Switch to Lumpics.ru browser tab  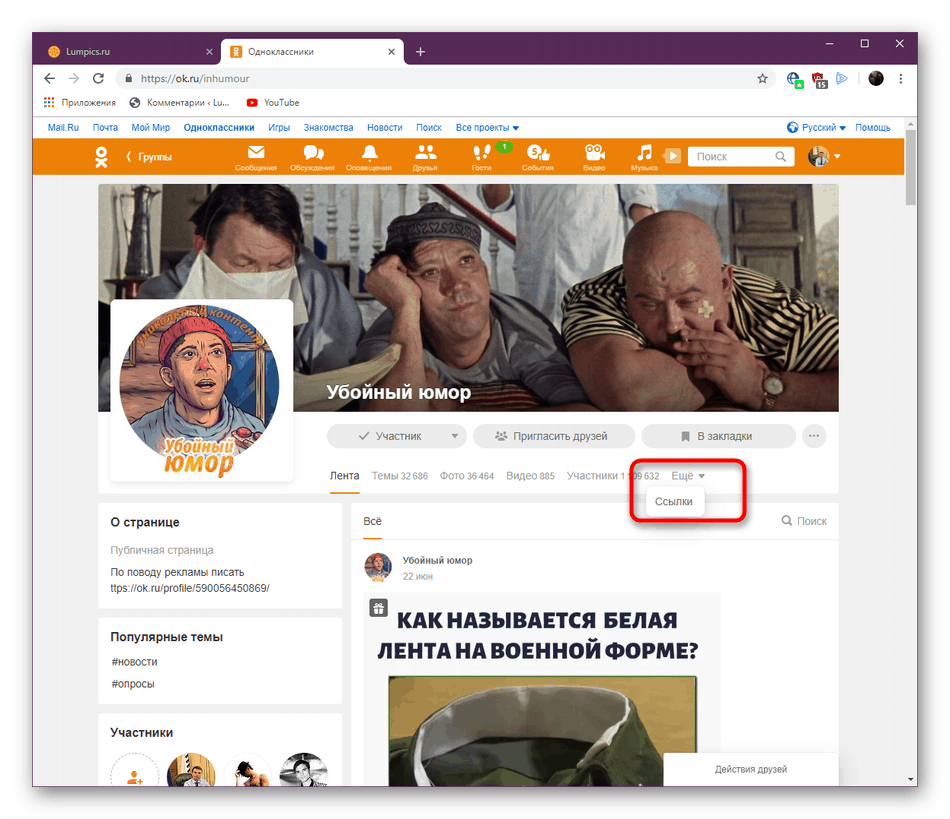[127, 52]
